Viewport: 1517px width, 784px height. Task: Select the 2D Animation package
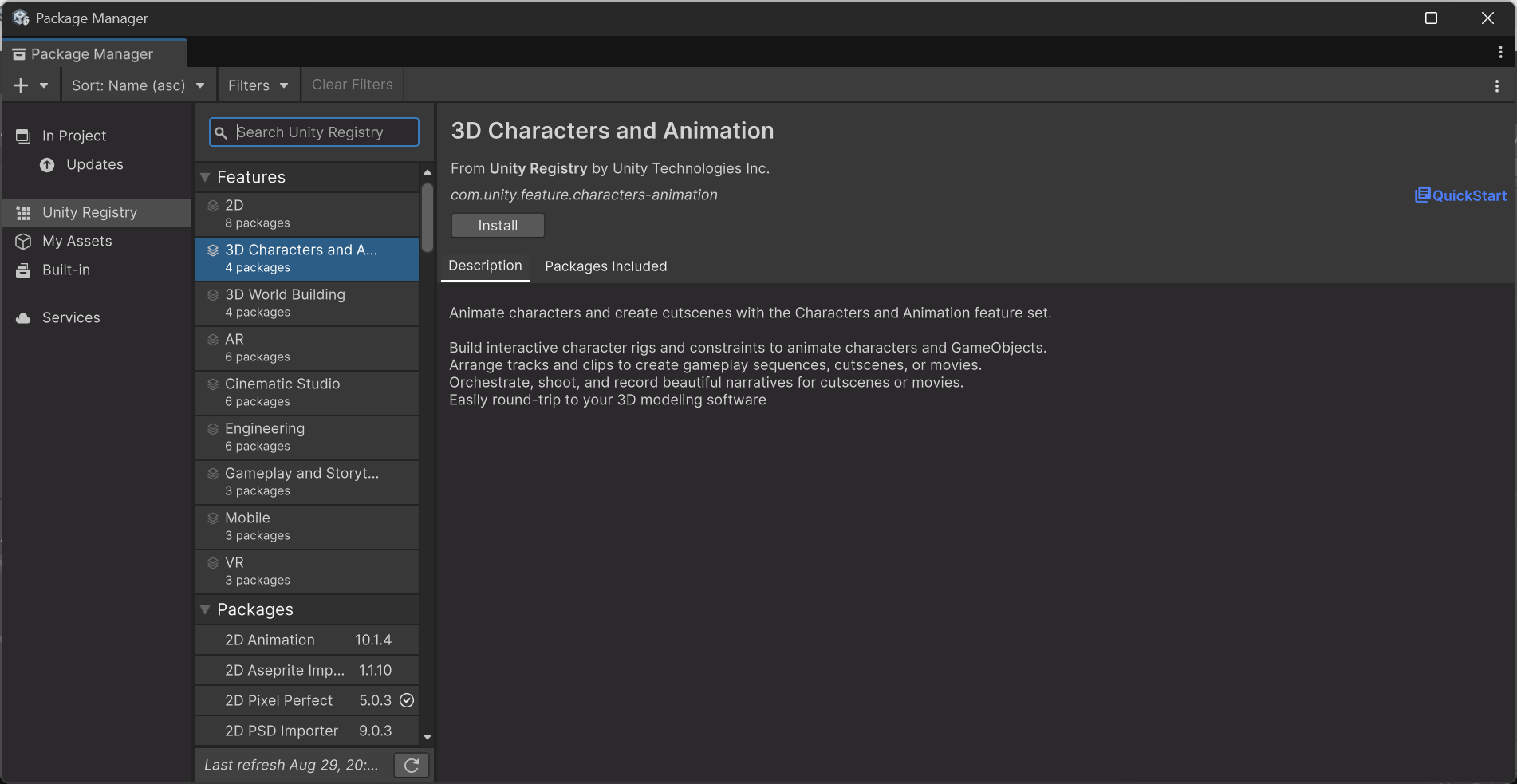point(306,640)
